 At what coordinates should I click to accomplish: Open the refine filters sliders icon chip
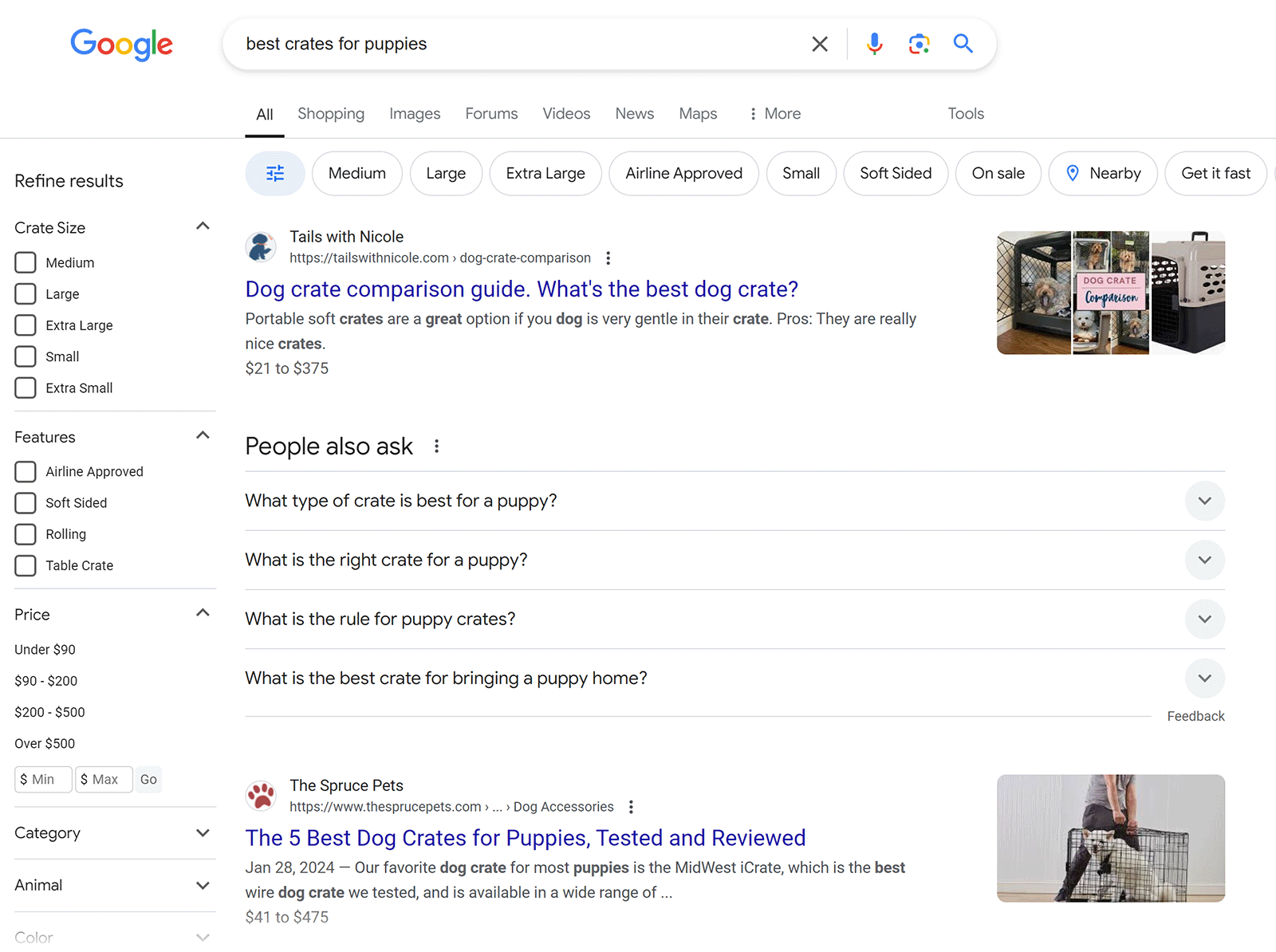point(274,173)
